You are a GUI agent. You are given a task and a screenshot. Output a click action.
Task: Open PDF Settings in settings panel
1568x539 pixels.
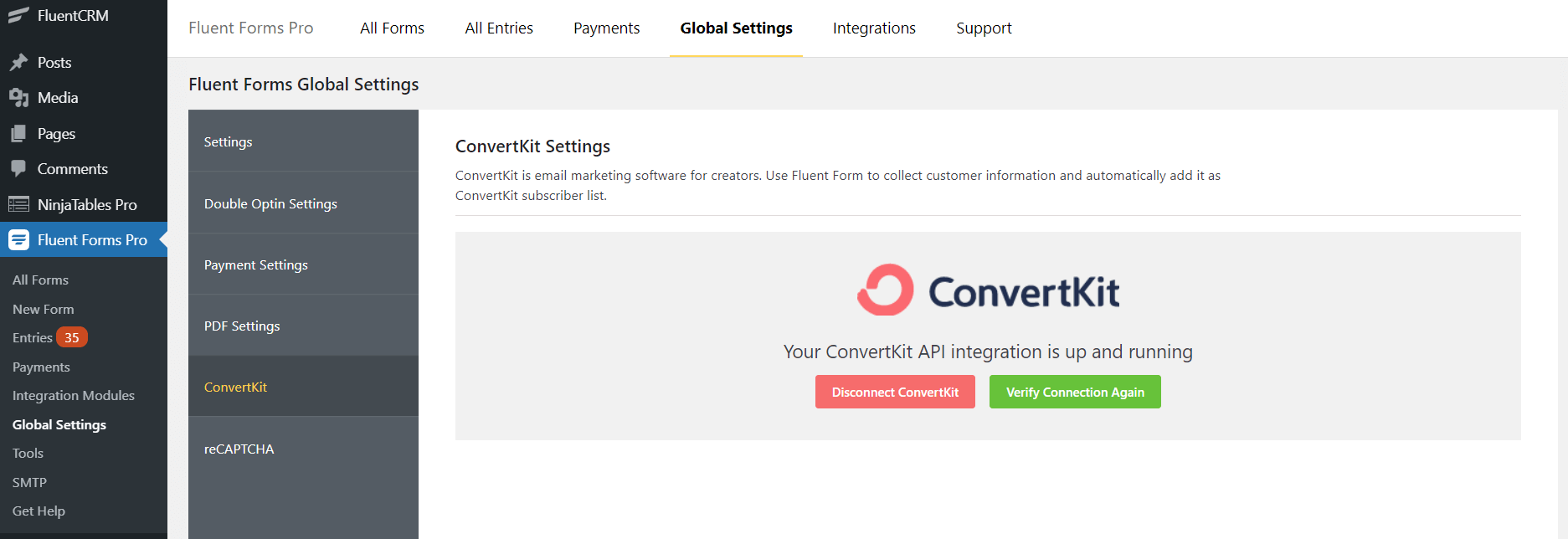tap(303, 326)
